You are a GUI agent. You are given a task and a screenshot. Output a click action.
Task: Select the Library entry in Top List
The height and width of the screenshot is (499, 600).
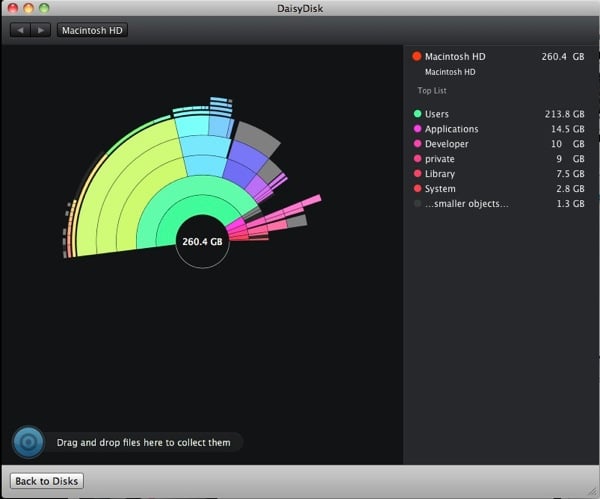click(499, 173)
